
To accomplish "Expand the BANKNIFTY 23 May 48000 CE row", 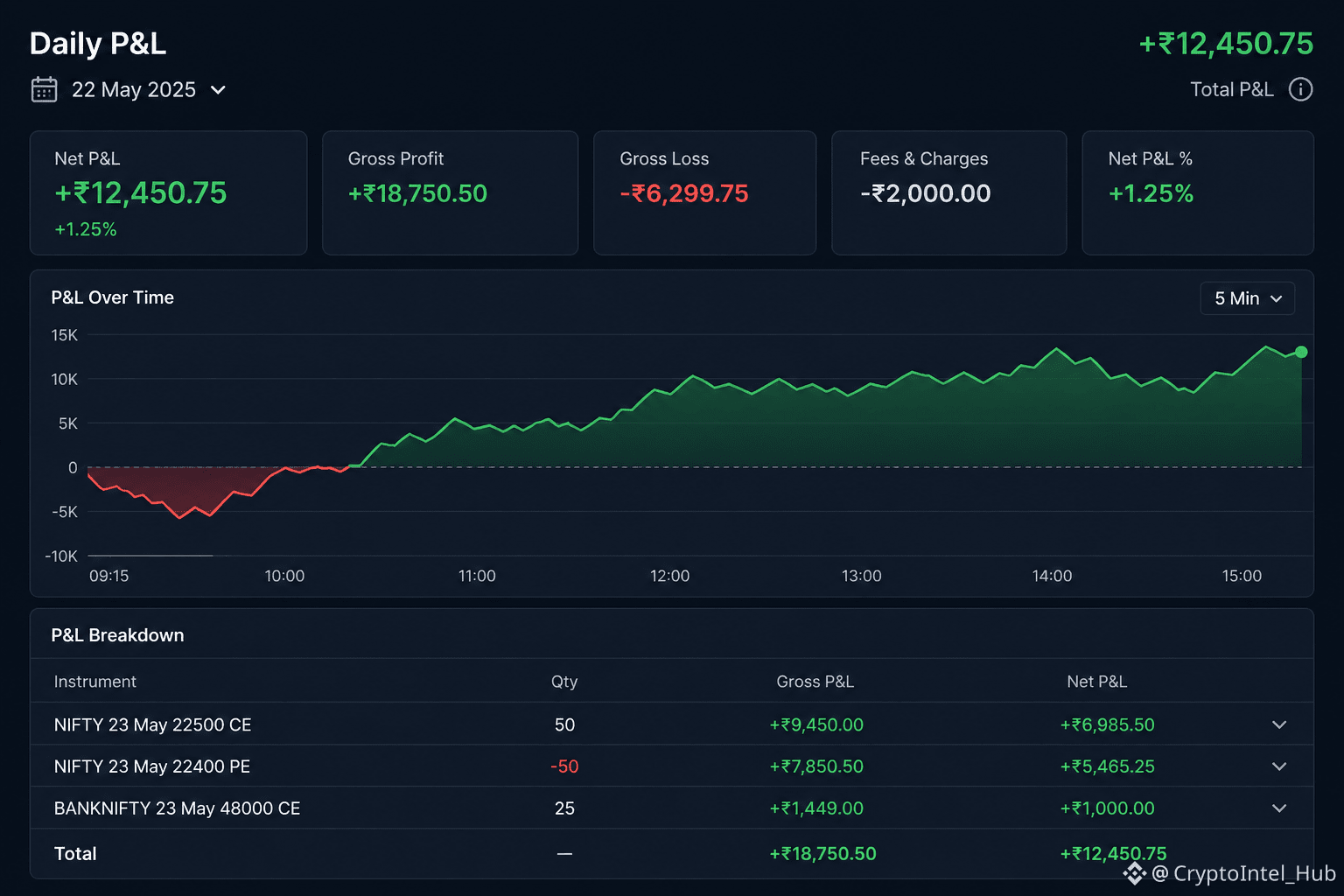I will [x=1279, y=808].
